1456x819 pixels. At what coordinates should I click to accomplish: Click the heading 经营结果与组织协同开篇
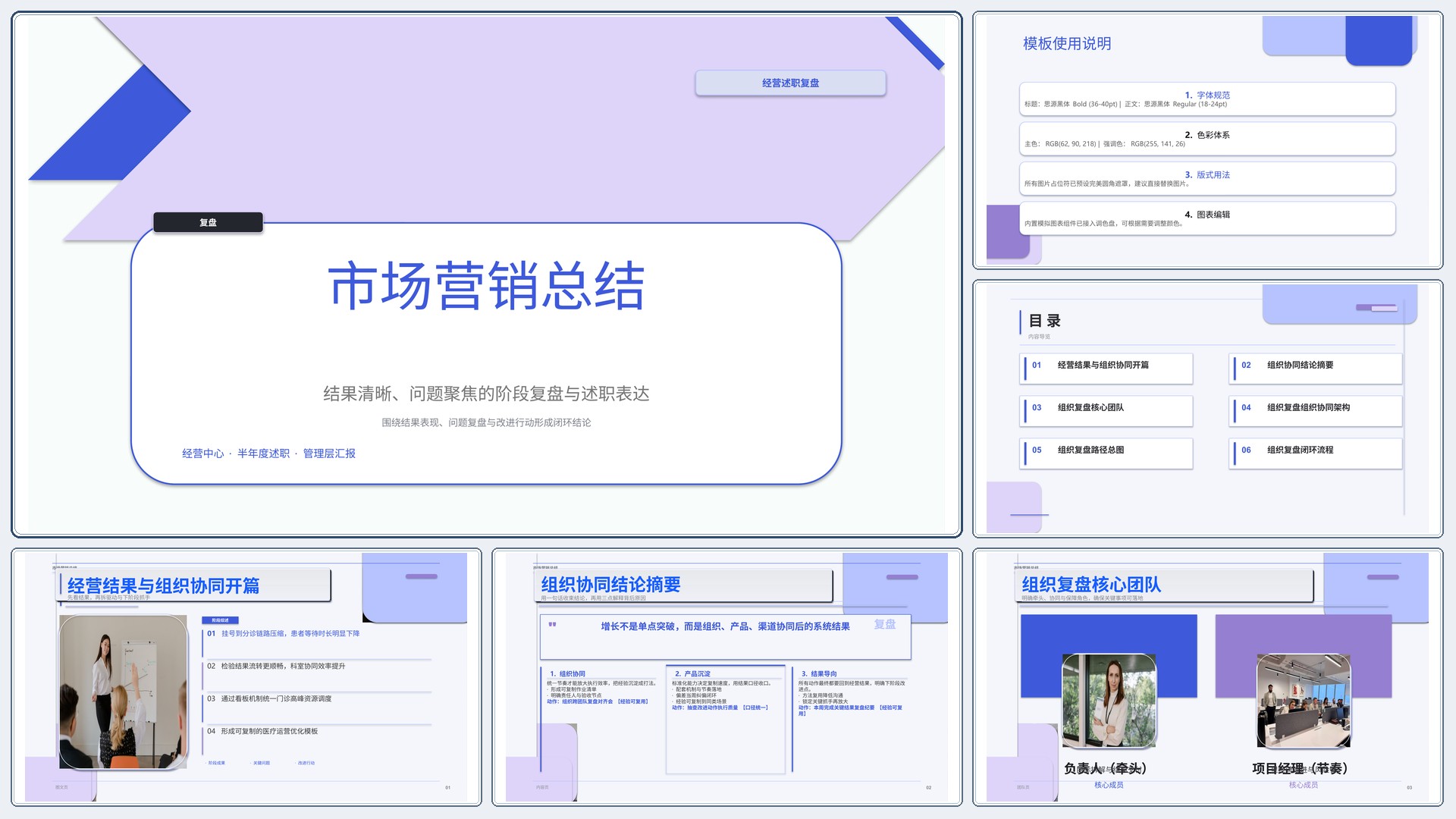point(163,585)
